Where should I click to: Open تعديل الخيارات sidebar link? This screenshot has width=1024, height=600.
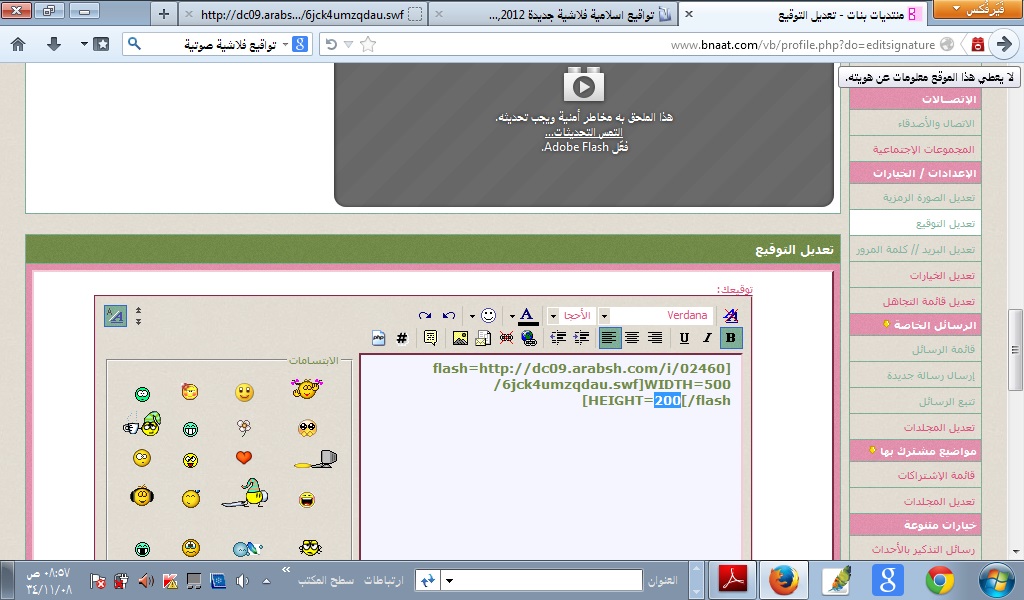tap(942, 276)
